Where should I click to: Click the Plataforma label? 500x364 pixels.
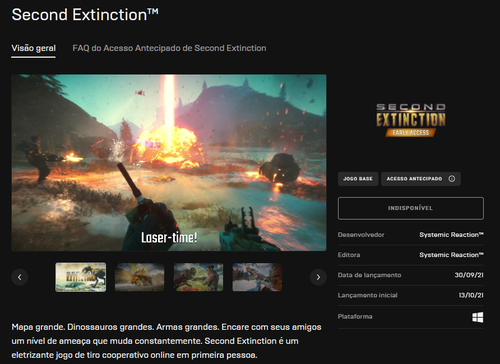pos(355,317)
